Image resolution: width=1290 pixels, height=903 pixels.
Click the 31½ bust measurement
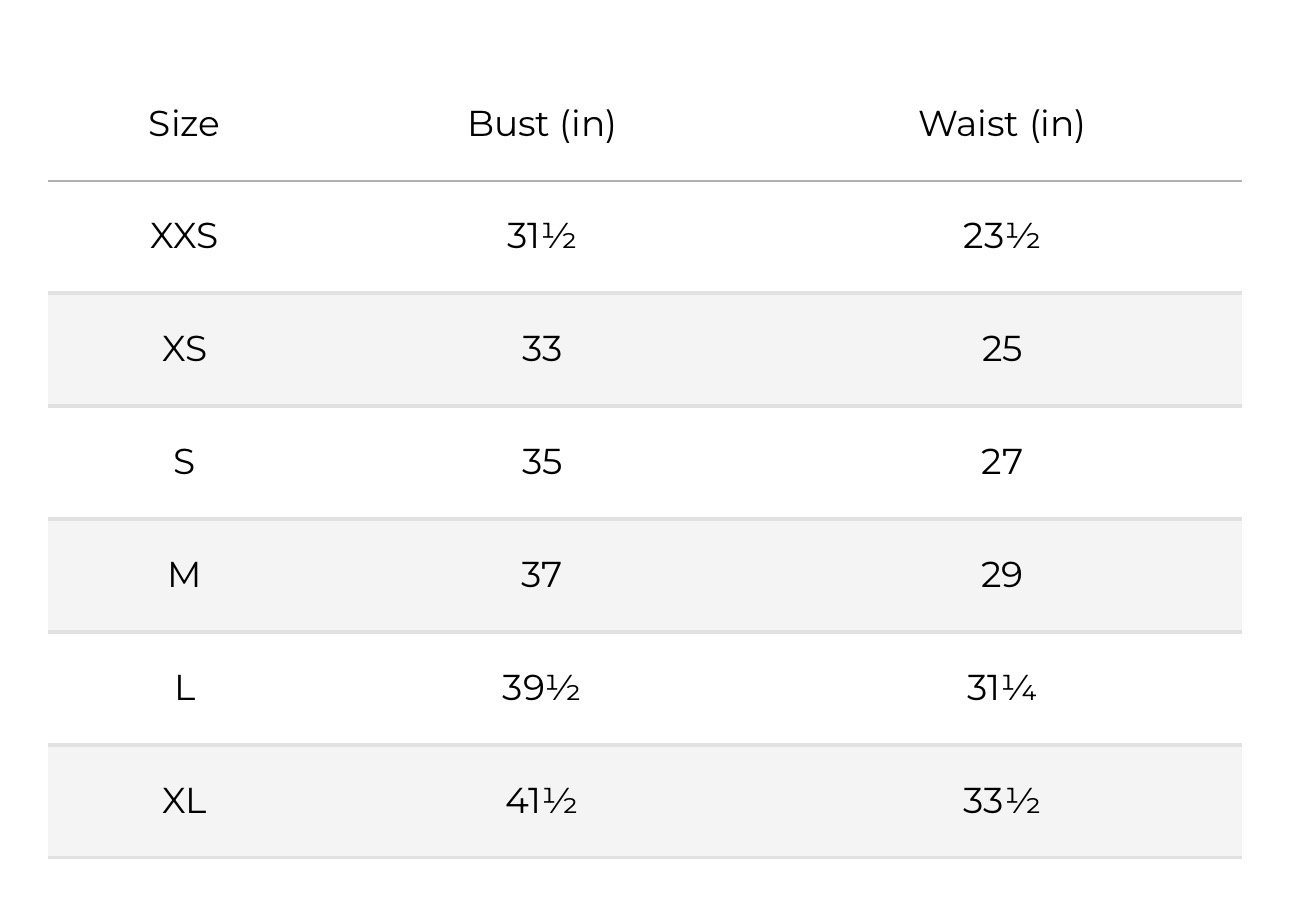541,237
